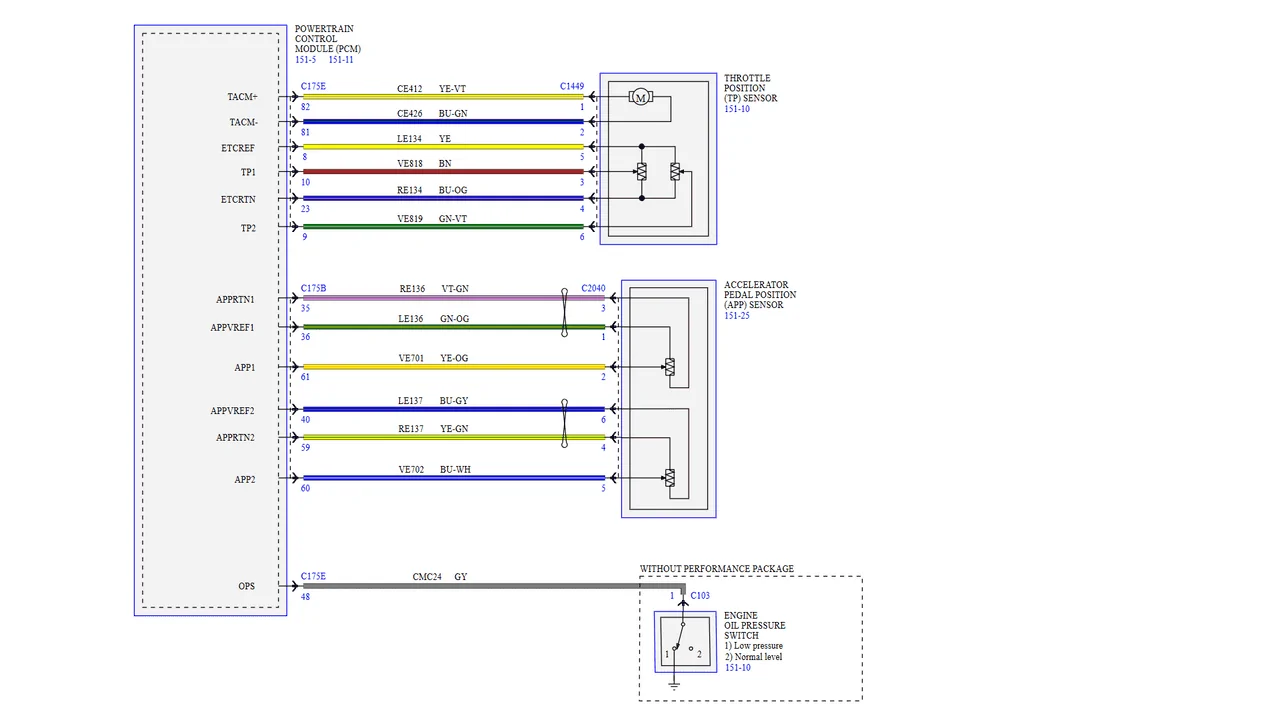Click the APPRTN2 pin label
The height and width of the screenshot is (720, 1280).
[x=235, y=438]
